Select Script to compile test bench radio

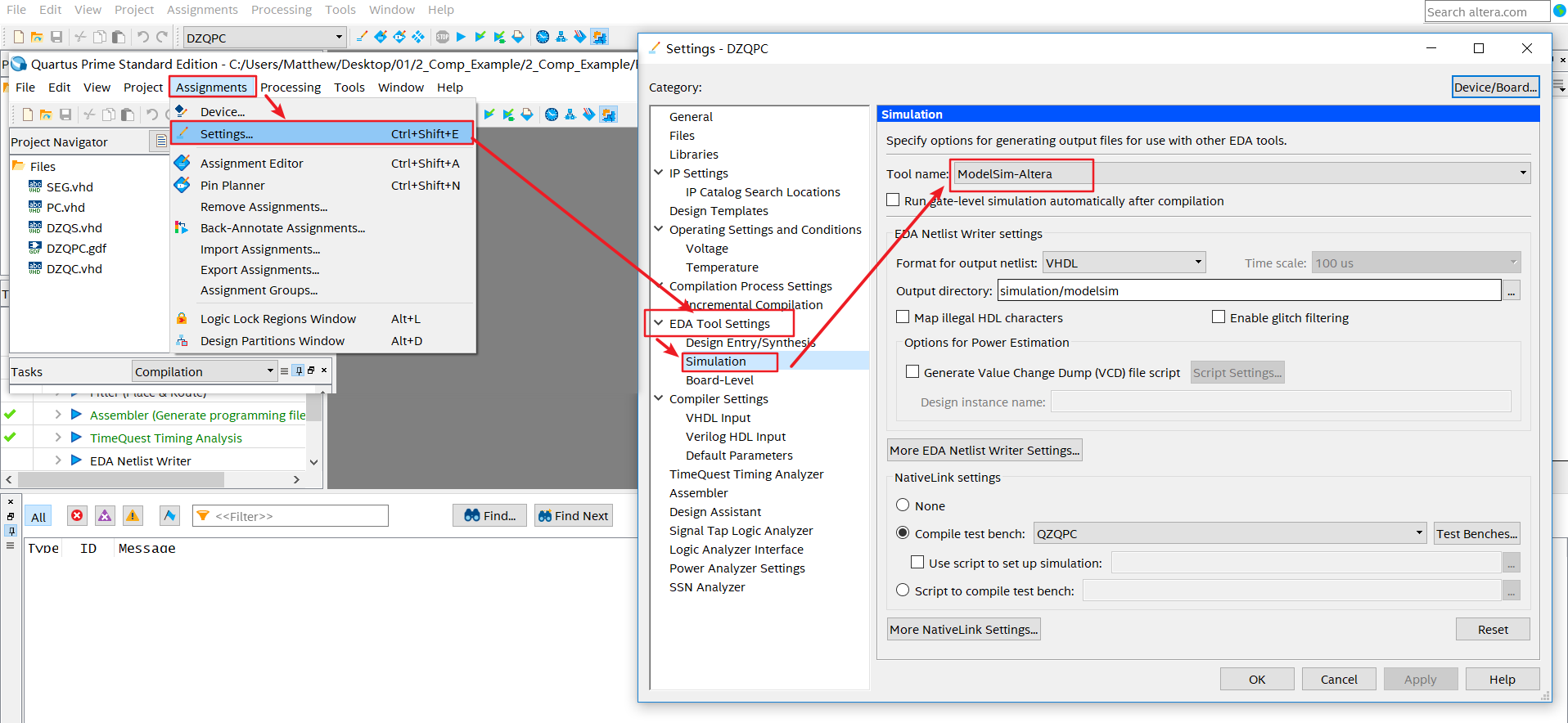[x=903, y=590]
